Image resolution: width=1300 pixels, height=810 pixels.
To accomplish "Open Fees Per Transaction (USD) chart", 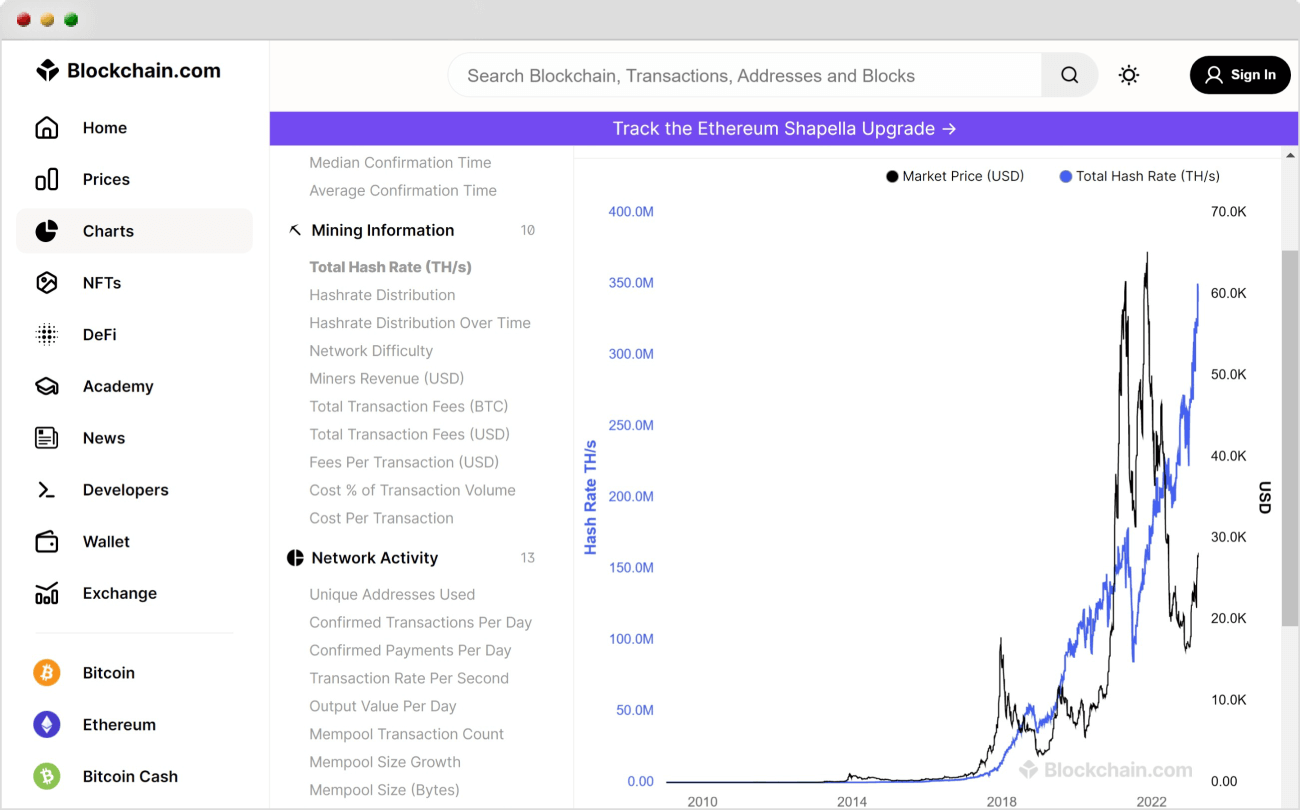I will tap(404, 463).
